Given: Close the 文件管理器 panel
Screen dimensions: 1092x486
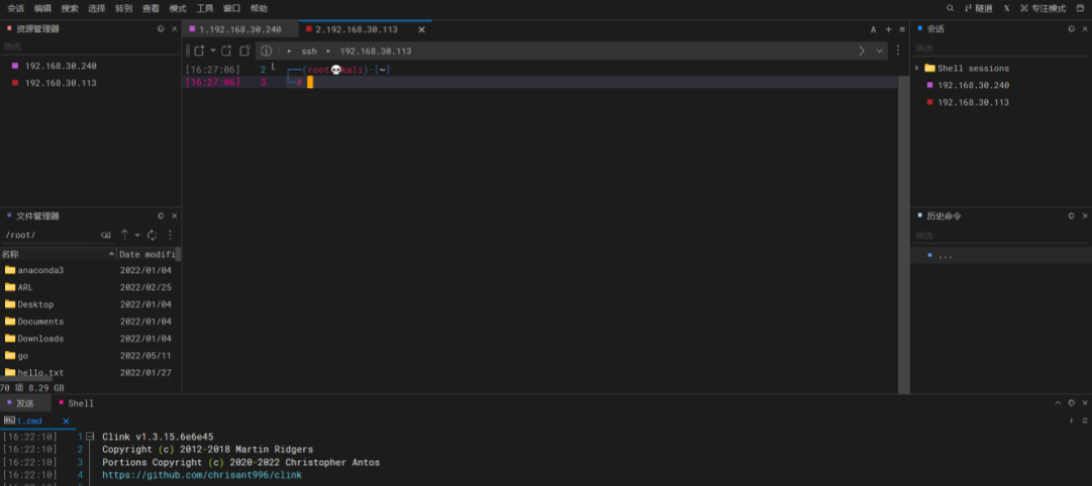Looking at the screenshot, I should [x=174, y=216].
